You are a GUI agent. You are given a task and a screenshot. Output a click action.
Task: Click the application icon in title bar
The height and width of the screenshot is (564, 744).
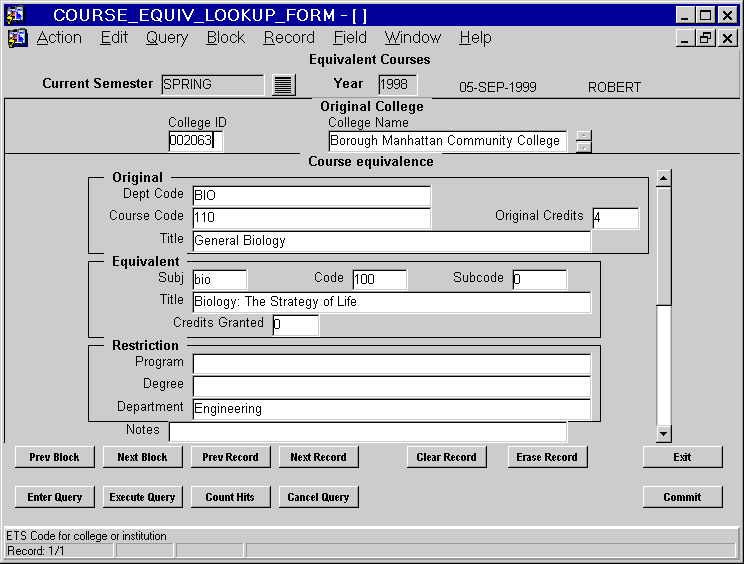pyautogui.click(x=15, y=14)
